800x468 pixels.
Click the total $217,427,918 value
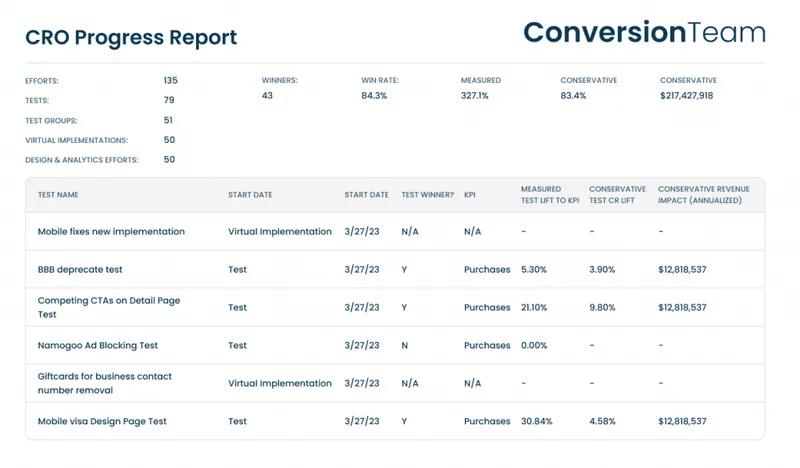[686, 95]
